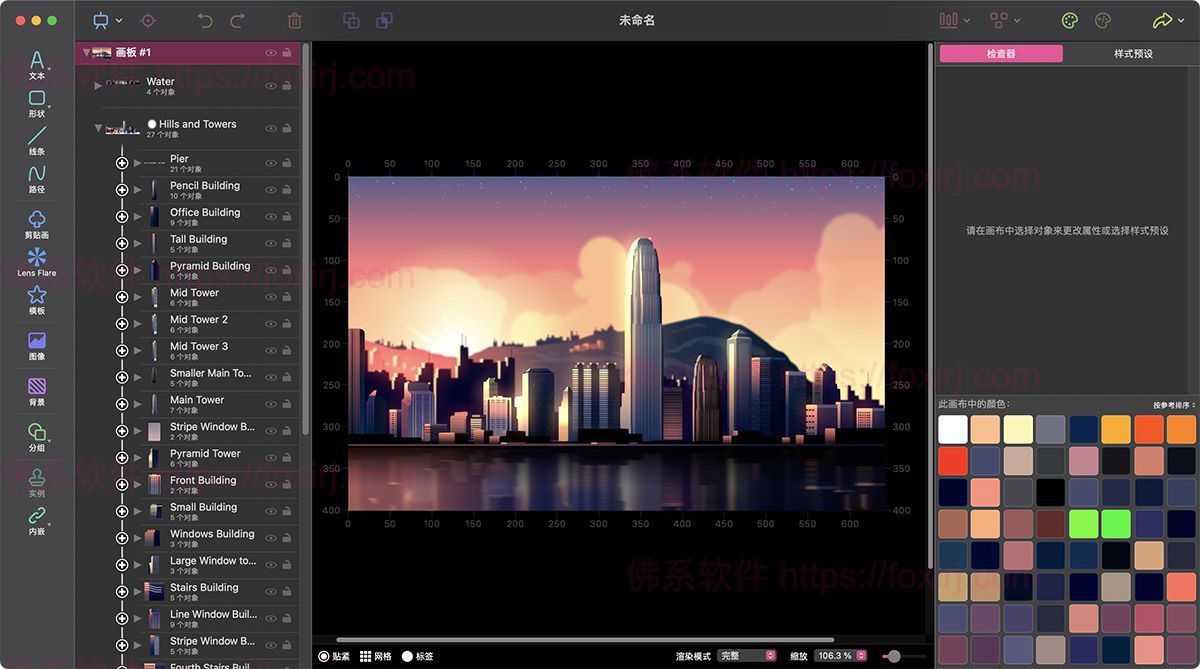Switch to the Inspector tab
Image resolution: width=1200 pixels, height=669 pixels.
tap(1000, 54)
